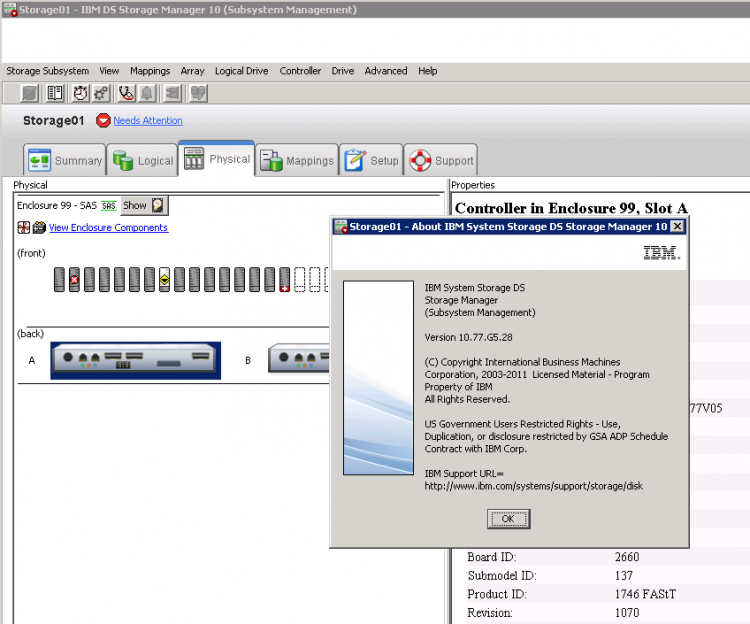Open the Advanced menu
Viewport: 750px width, 624px height.
(386, 71)
